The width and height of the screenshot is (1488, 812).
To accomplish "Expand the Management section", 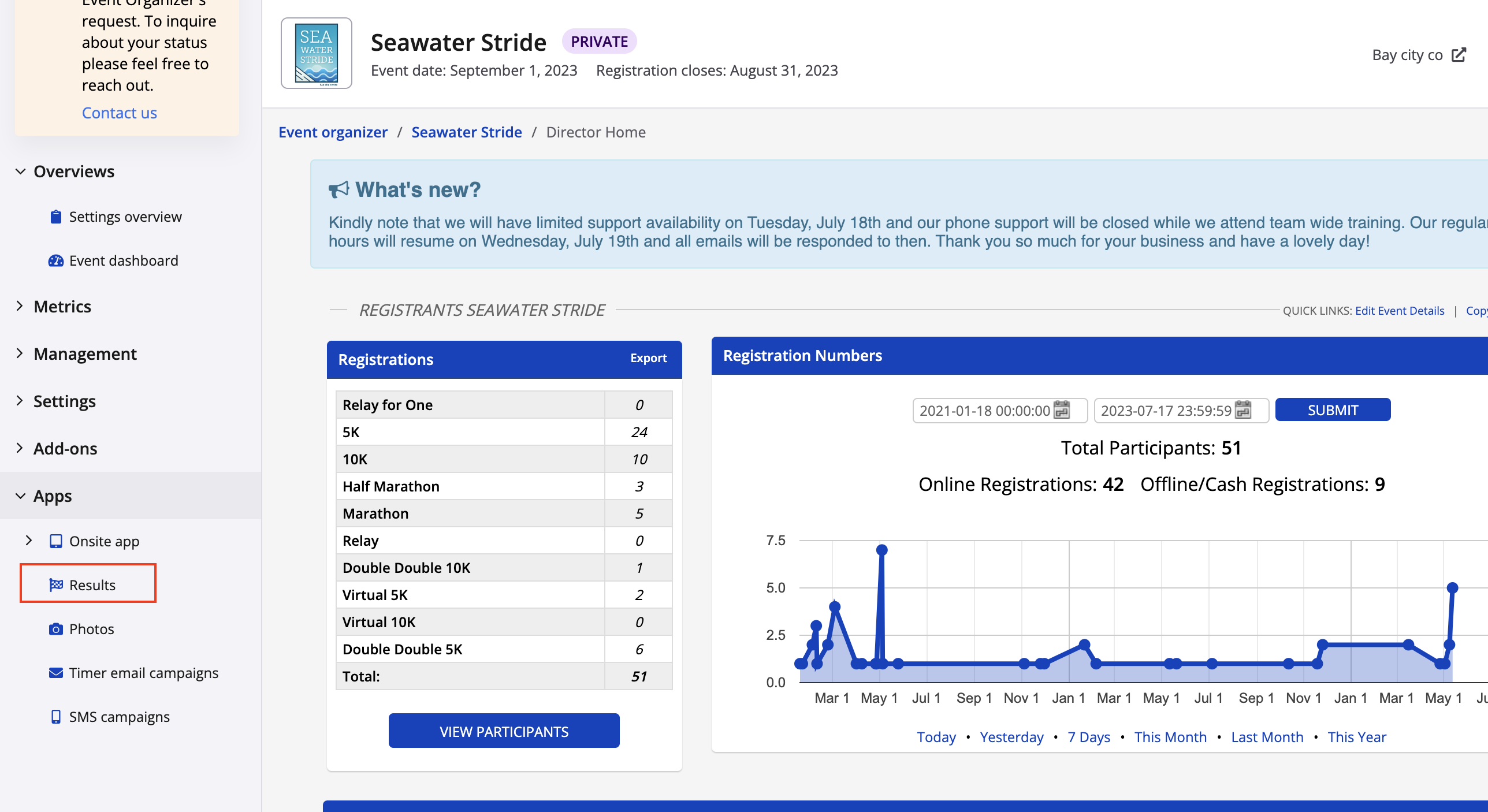I will [21, 353].
